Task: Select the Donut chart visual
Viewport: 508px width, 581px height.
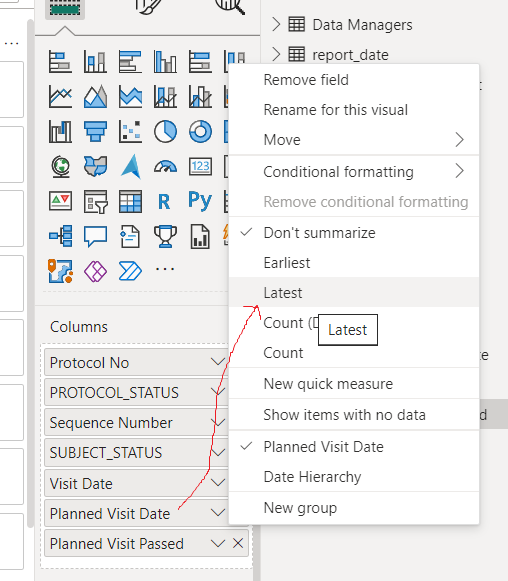Action: pos(200,132)
